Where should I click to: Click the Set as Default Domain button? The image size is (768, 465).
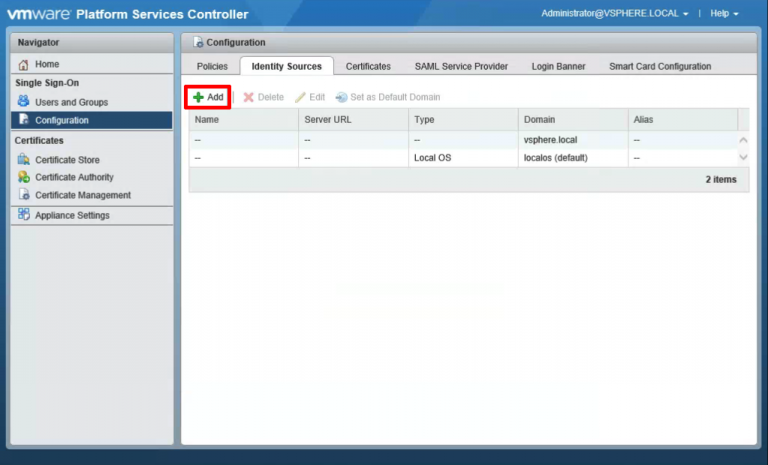point(388,97)
